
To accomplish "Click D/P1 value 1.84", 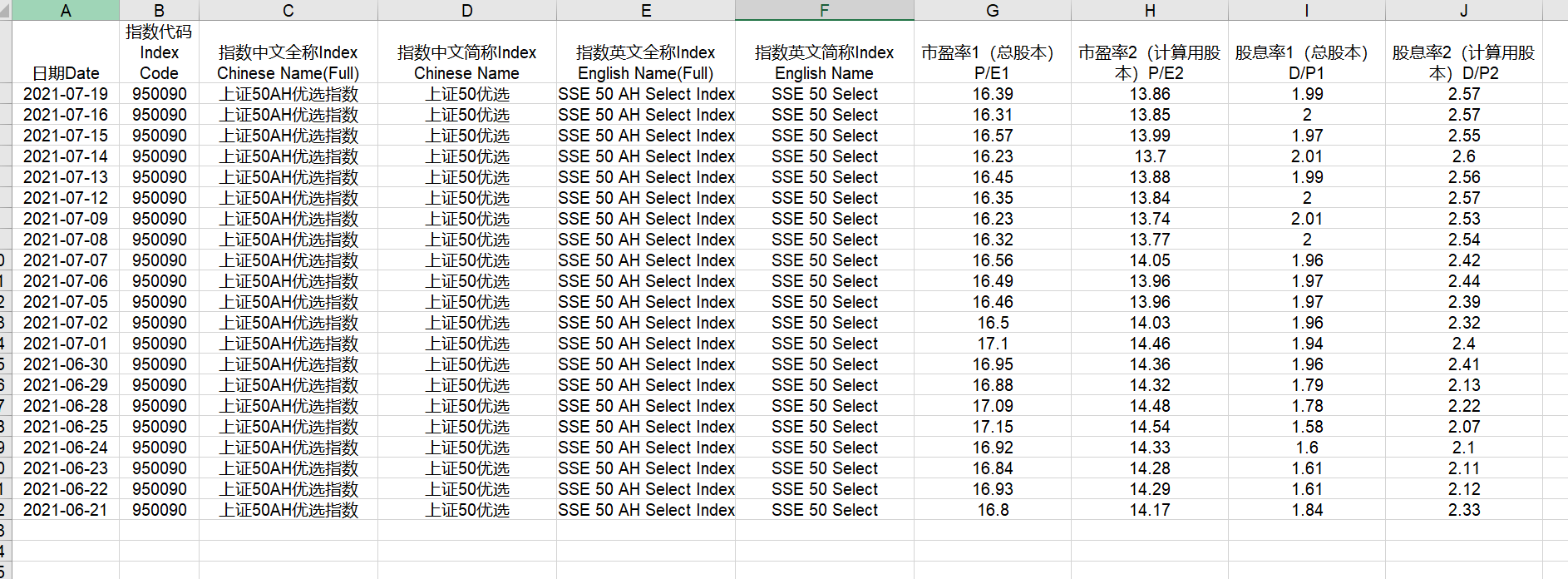I will (x=1307, y=510).
